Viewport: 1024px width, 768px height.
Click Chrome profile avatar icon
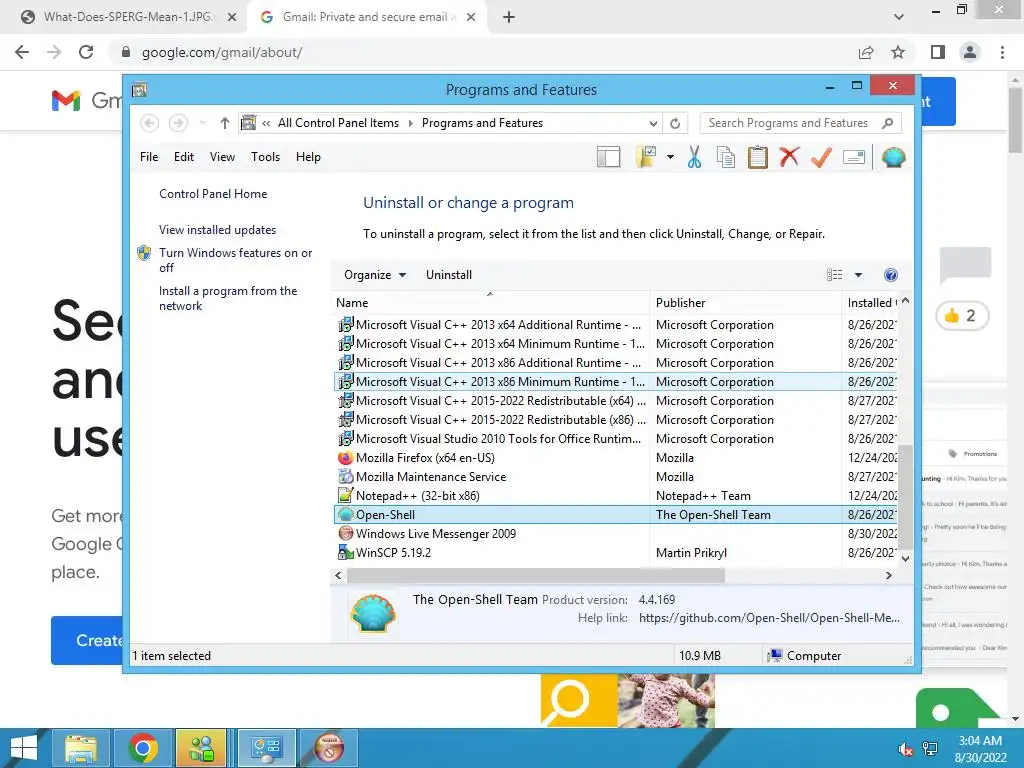click(970, 52)
